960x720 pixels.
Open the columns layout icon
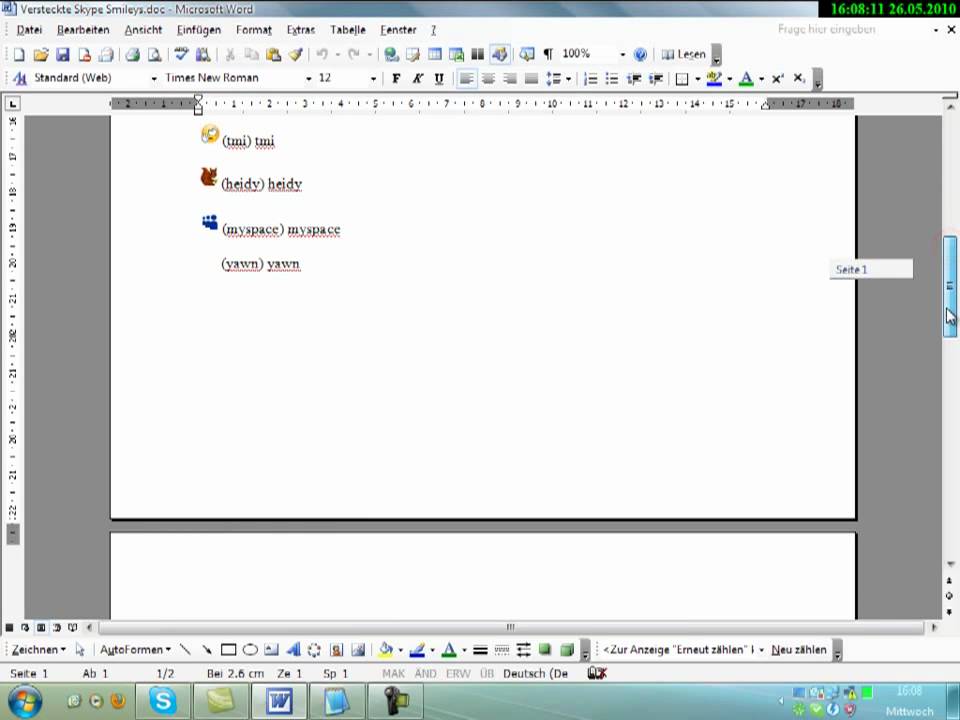point(478,54)
